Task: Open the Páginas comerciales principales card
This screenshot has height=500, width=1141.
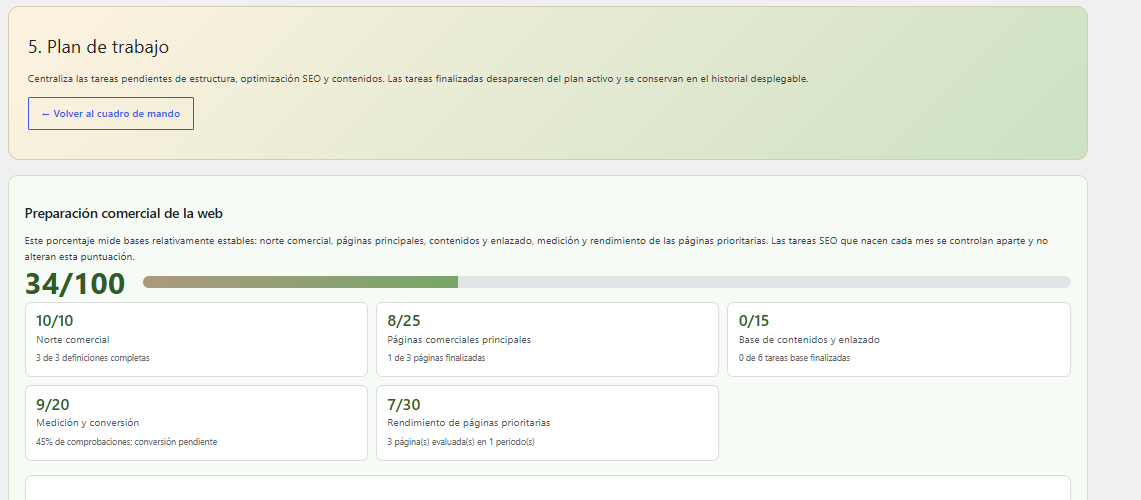Action: [x=547, y=340]
